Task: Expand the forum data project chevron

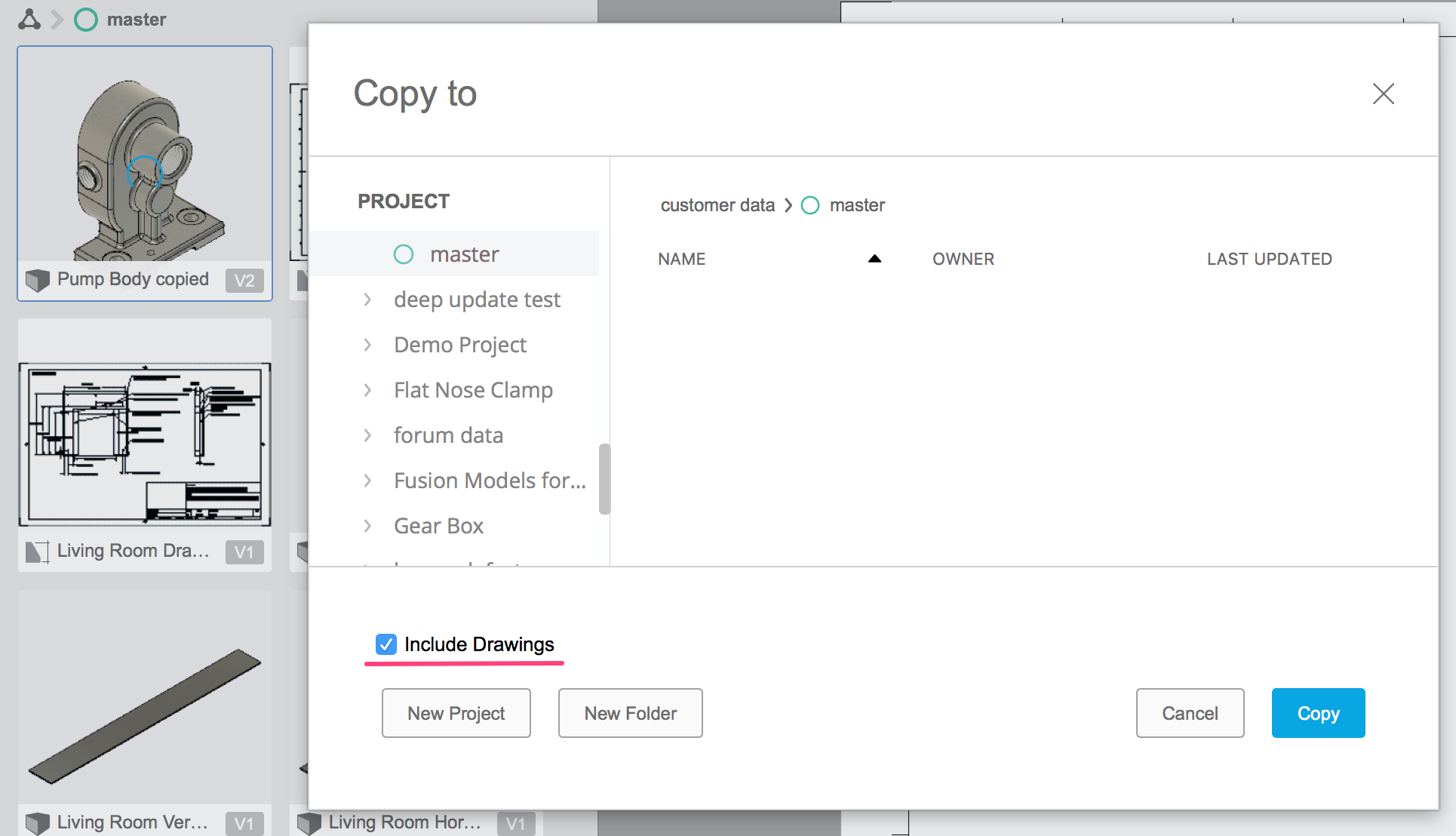Action: pos(367,435)
